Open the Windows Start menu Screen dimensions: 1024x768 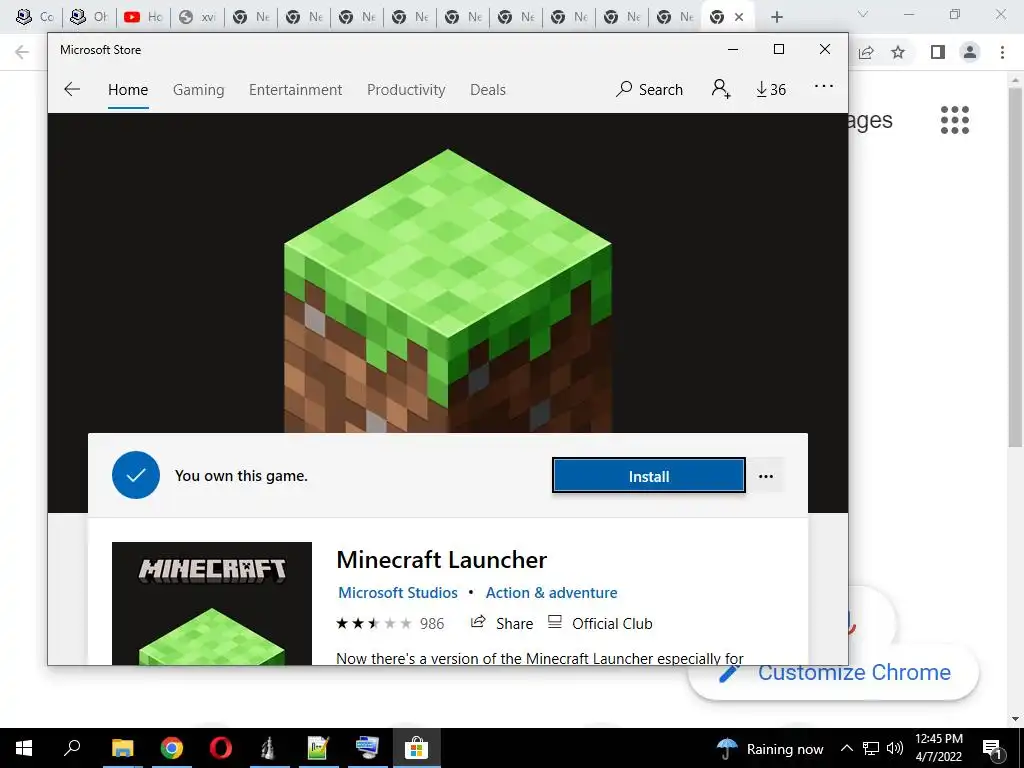point(24,748)
